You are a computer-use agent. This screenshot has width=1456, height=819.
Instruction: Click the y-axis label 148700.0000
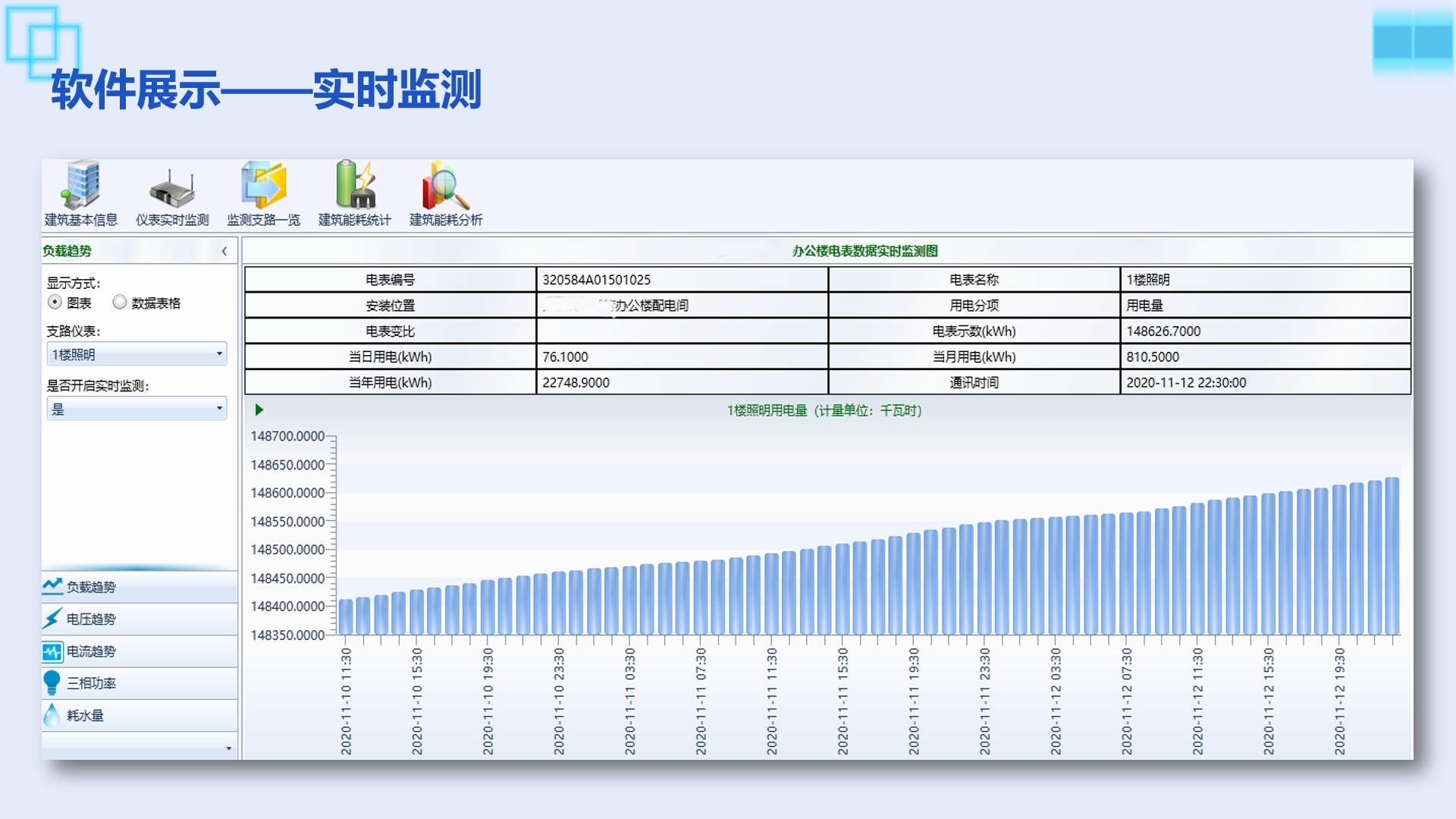pos(287,436)
